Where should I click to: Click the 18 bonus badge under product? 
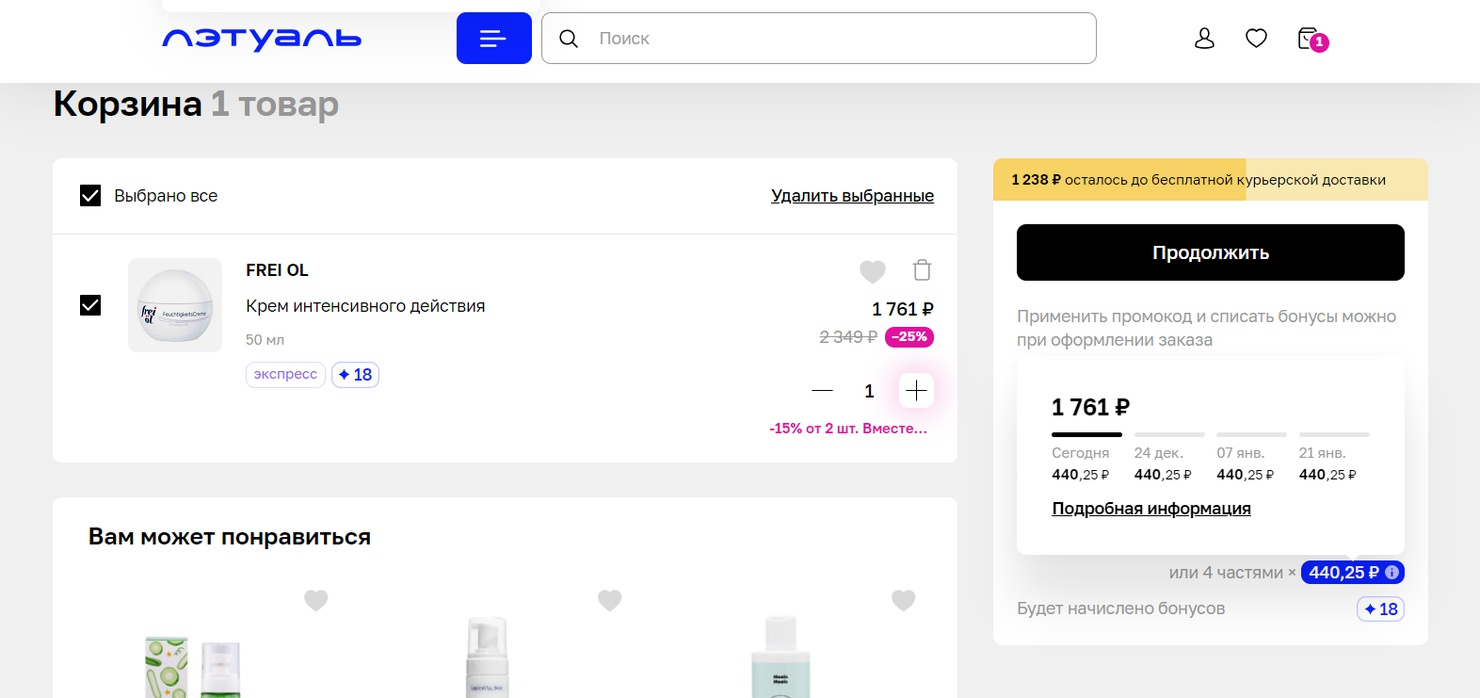pos(355,374)
